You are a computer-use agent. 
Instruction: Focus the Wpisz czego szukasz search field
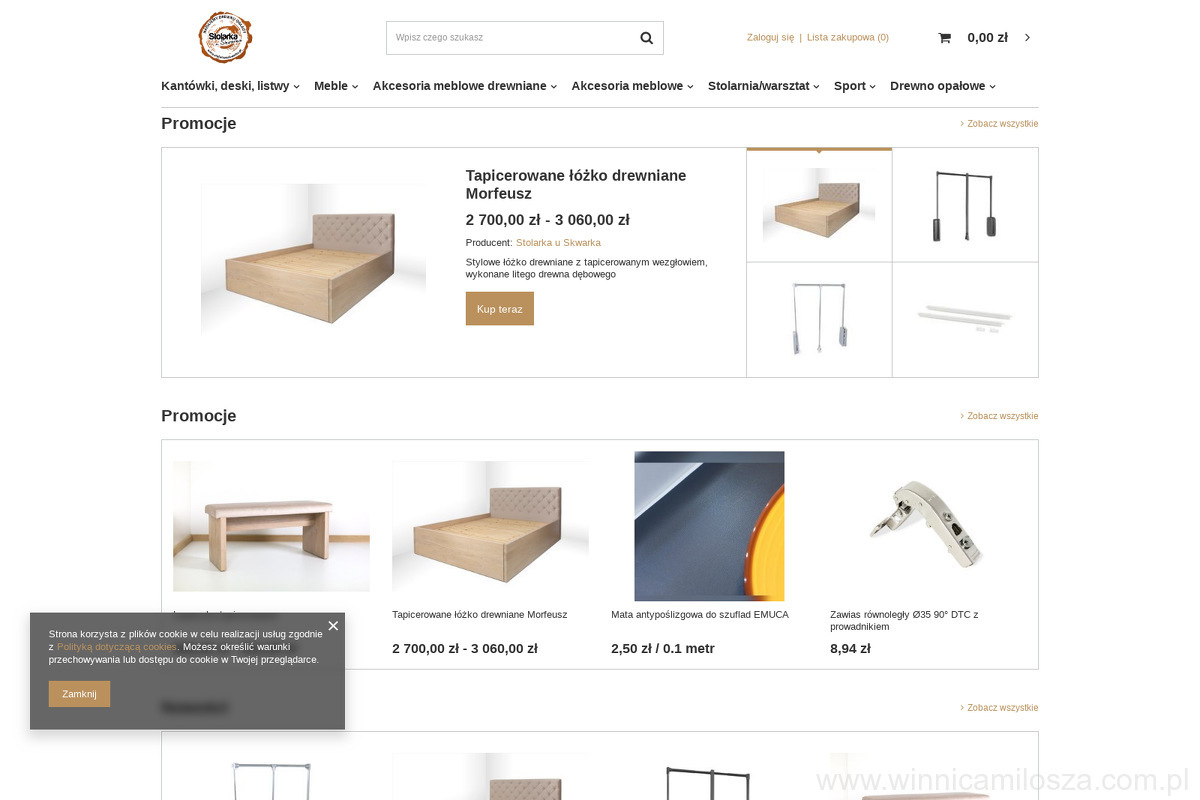tap(509, 38)
